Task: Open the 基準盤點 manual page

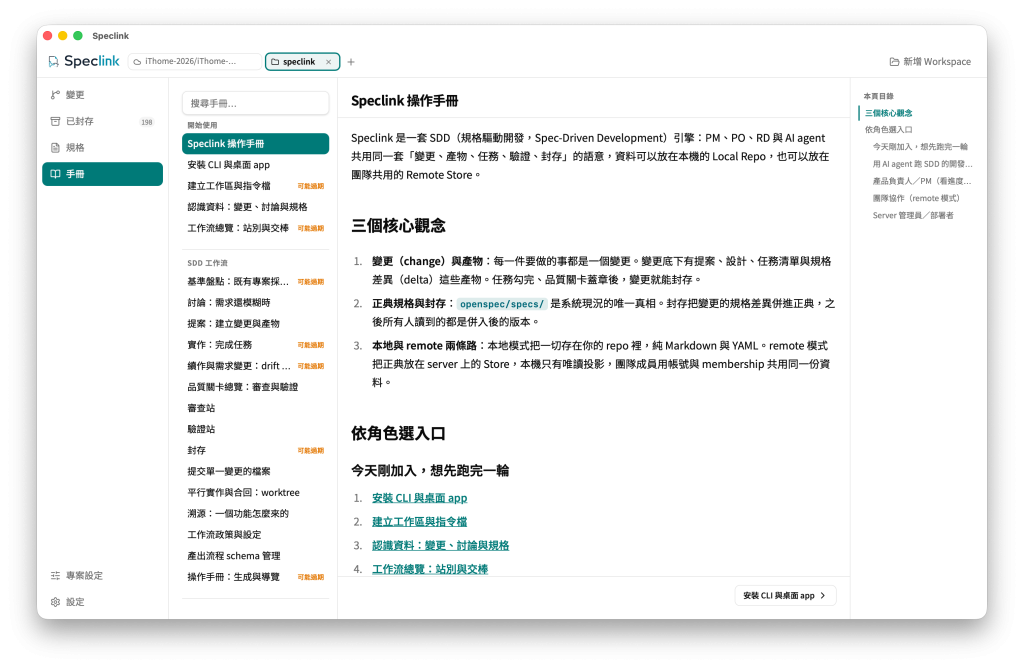Action: tap(255, 281)
